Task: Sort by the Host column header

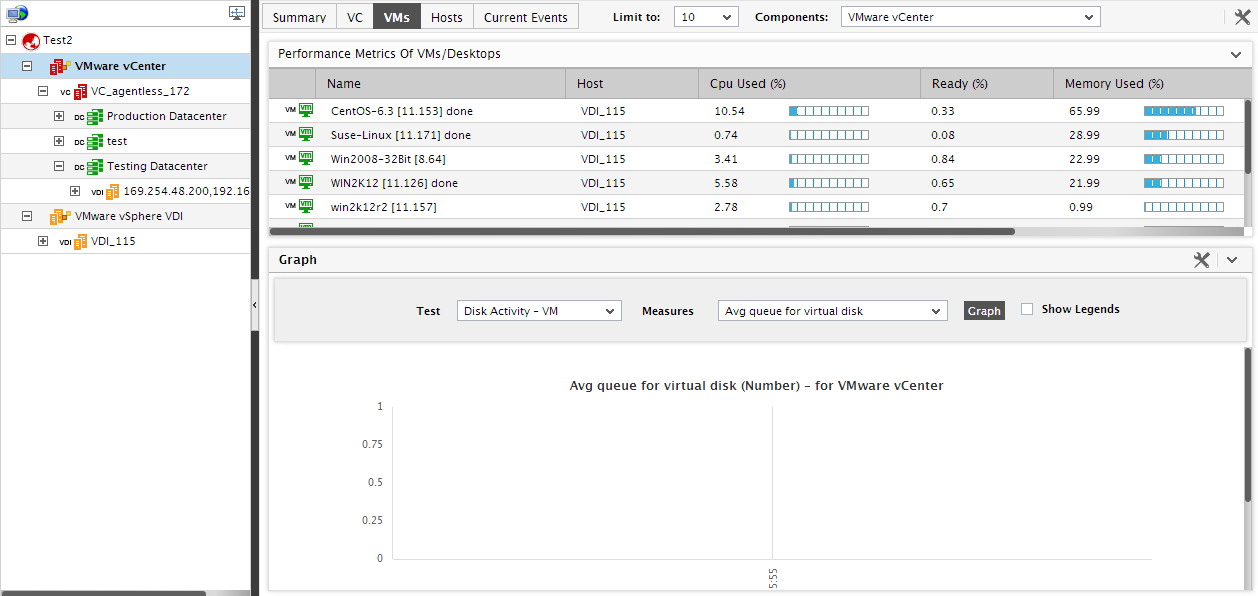Action: (x=631, y=84)
